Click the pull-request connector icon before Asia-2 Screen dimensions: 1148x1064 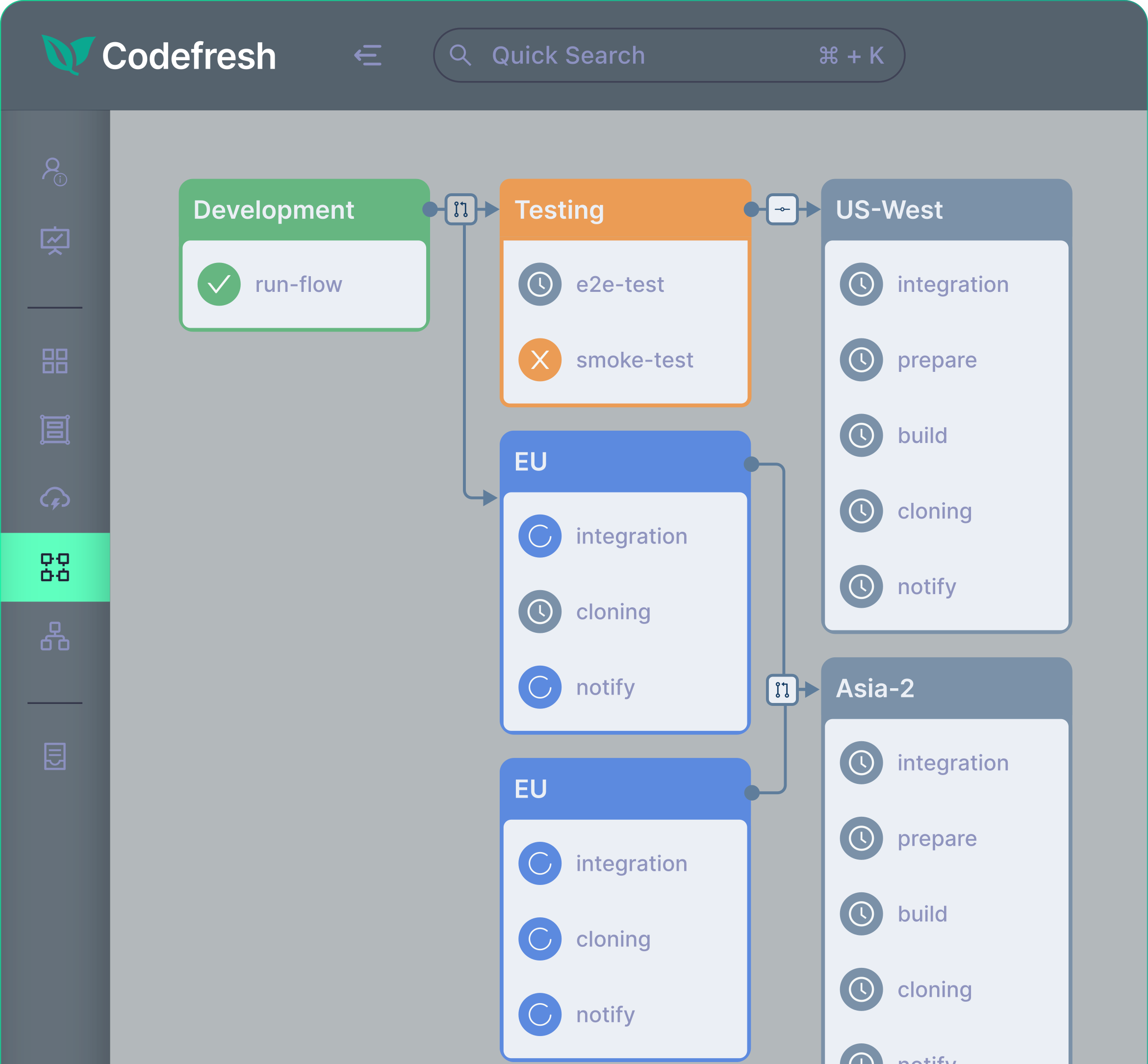(x=782, y=689)
